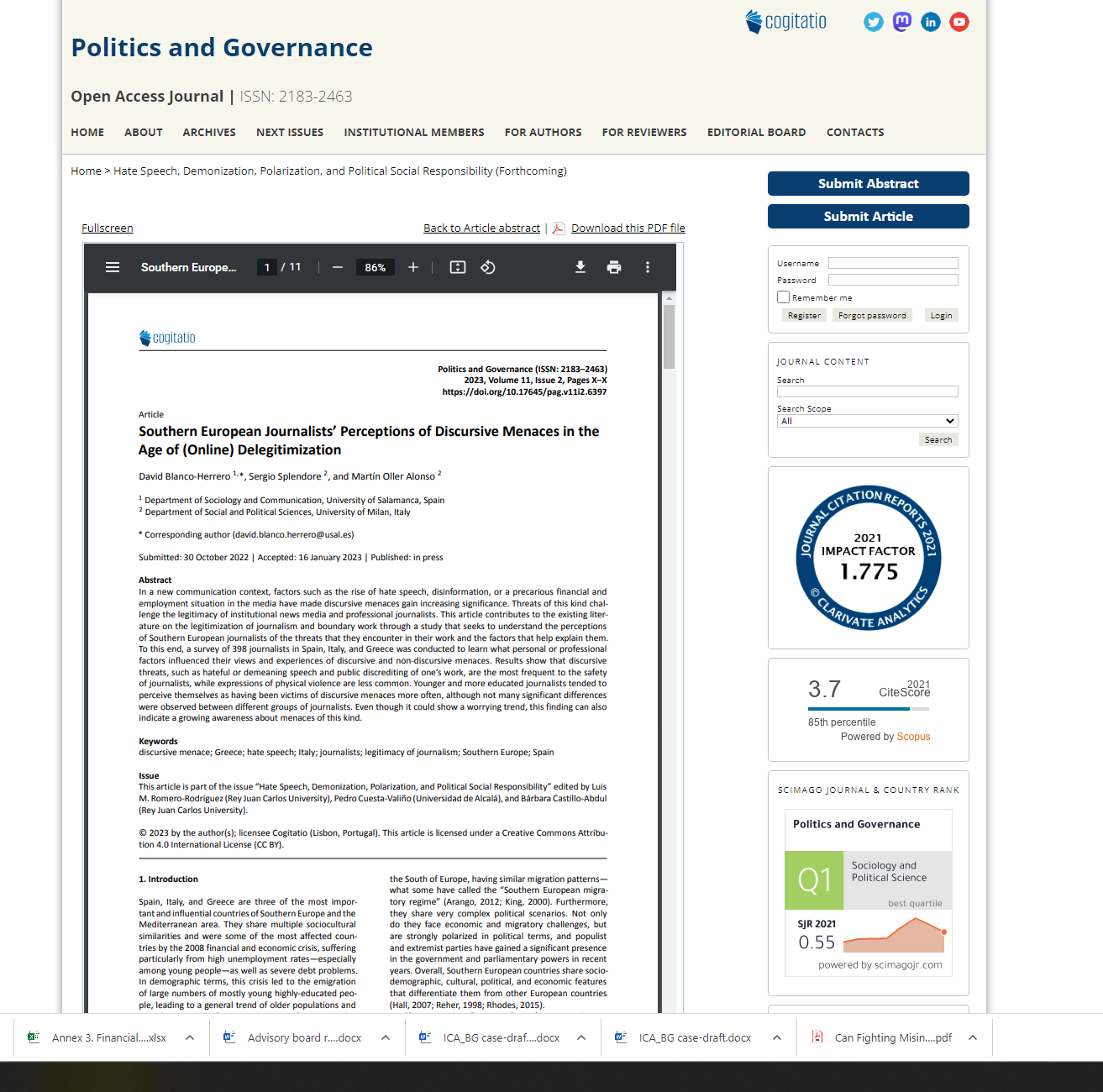
Task: Click the PDF viewer vertical scrollbar
Action: click(670, 336)
